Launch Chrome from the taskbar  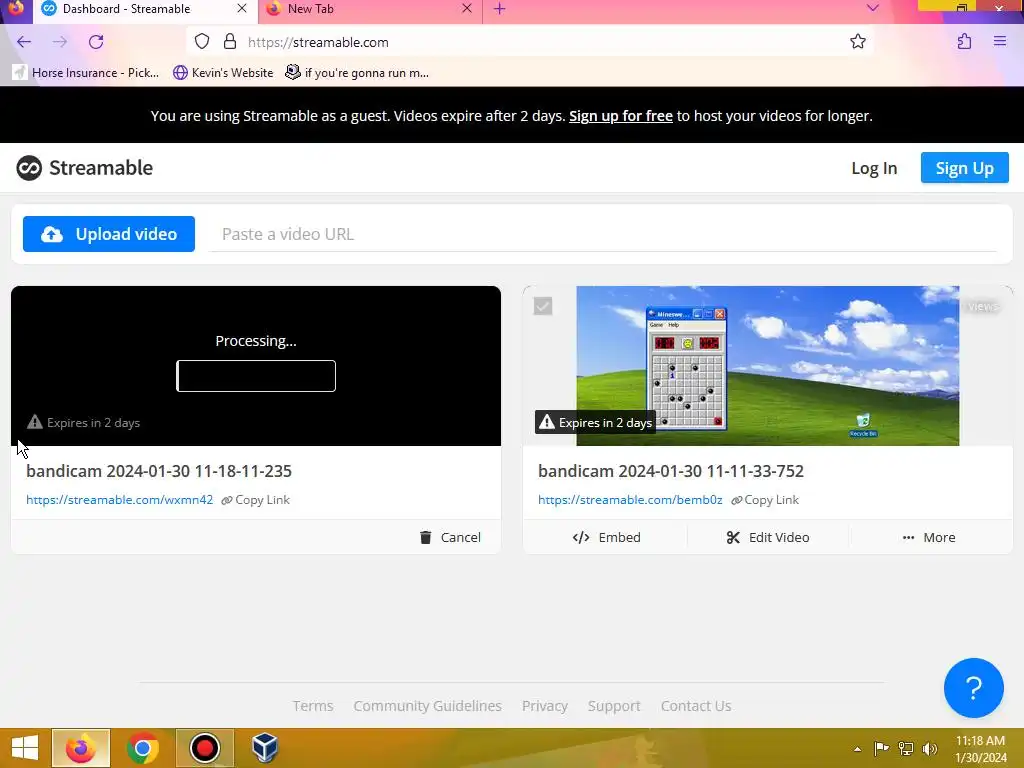pyautogui.click(x=143, y=748)
